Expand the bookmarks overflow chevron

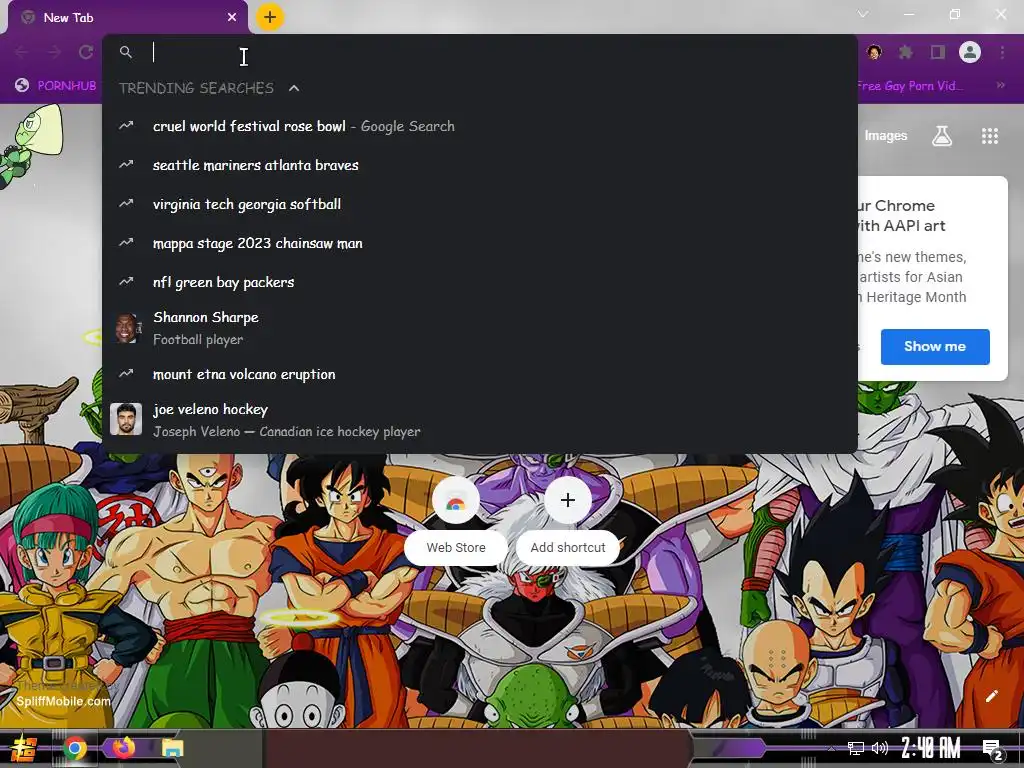click(1000, 86)
